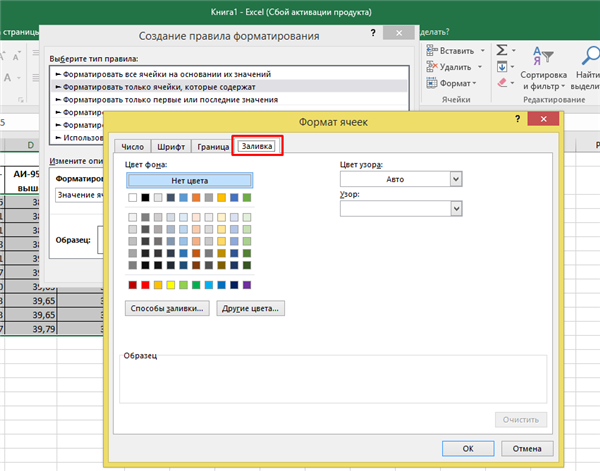Click the help question mark in Формат ячеек
This screenshot has height=471, width=600.
(517, 119)
